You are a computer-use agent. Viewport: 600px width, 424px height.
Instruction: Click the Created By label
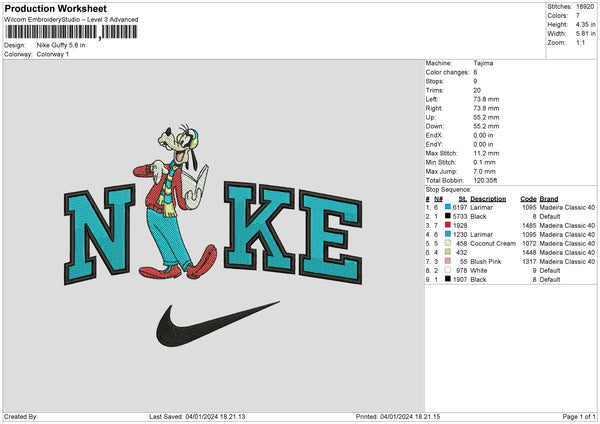pos(21,417)
